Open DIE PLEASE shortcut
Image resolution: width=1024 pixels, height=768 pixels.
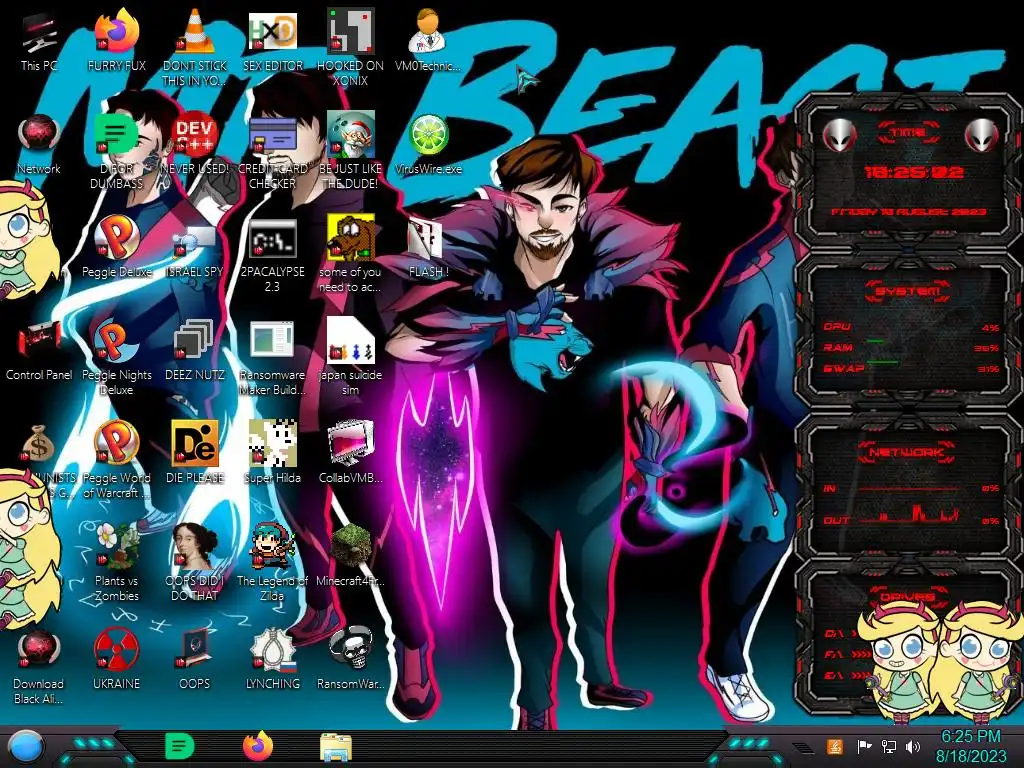point(195,453)
